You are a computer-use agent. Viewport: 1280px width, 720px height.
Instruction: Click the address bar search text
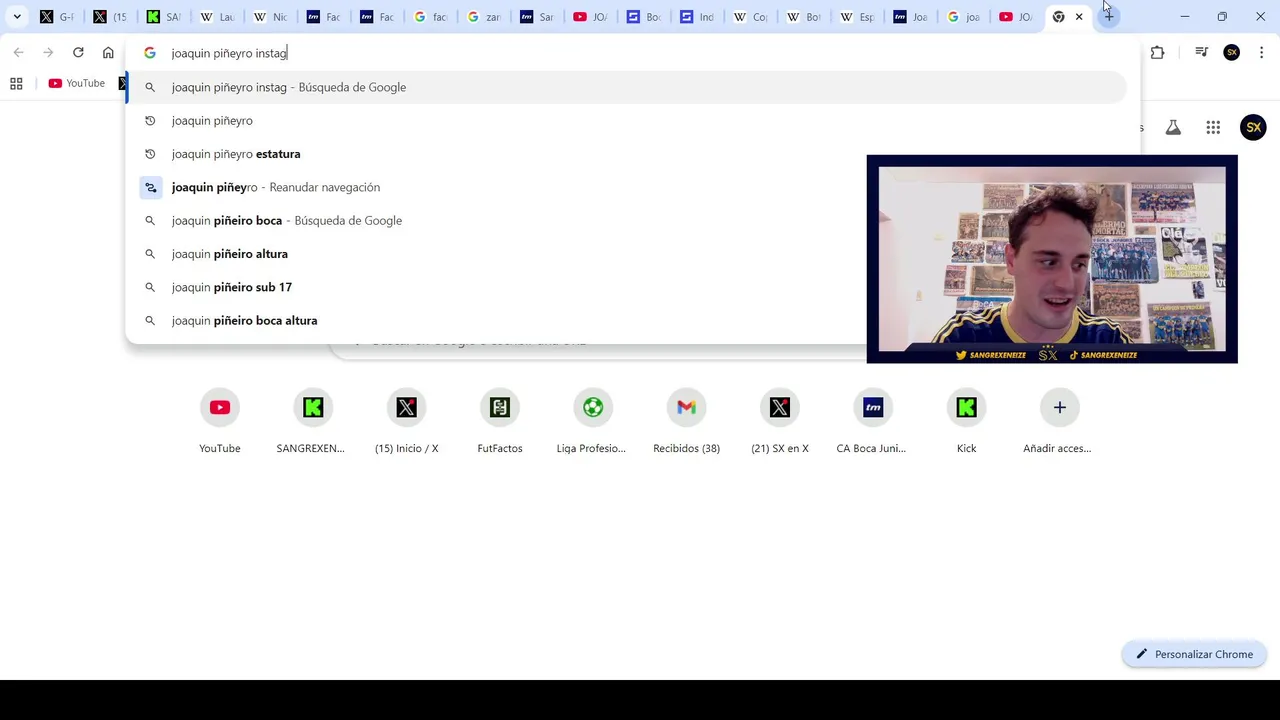(x=229, y=53)
